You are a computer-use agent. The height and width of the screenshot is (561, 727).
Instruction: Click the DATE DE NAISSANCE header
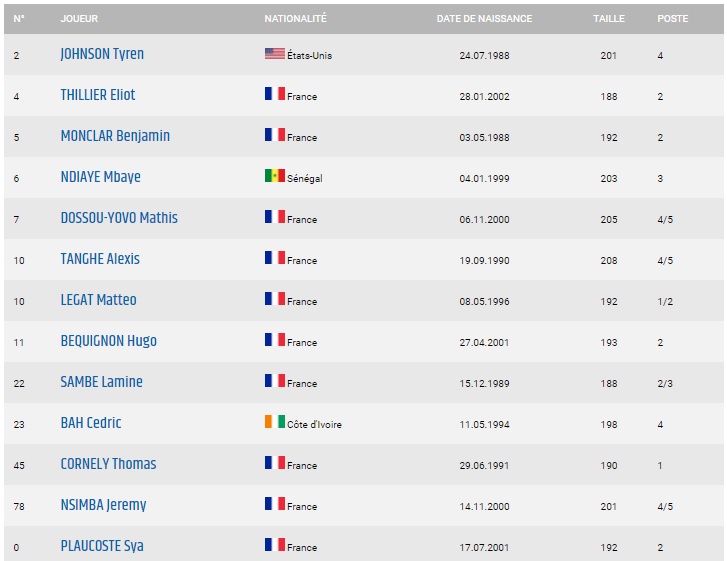[484, 19]
